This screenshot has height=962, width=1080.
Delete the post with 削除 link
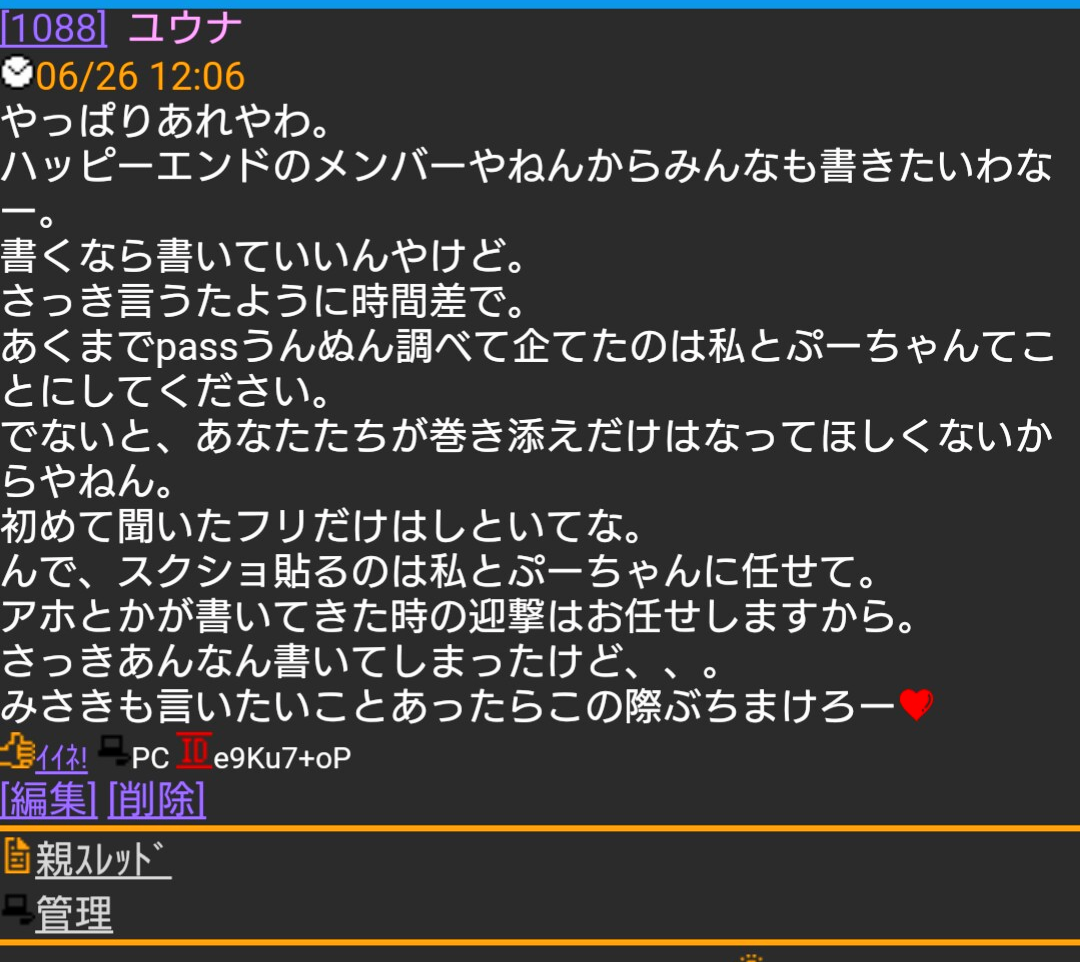[x=157, y=800]
